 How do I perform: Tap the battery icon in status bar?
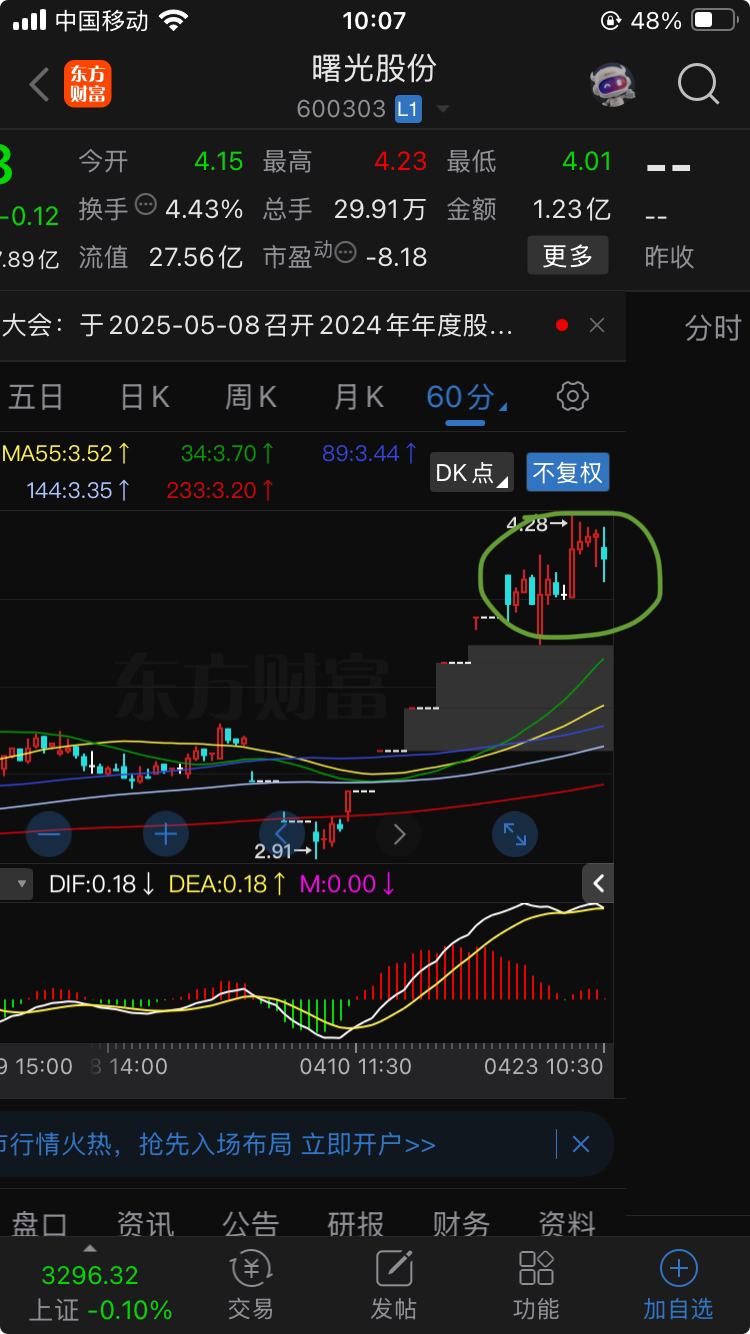coord(714,20)
